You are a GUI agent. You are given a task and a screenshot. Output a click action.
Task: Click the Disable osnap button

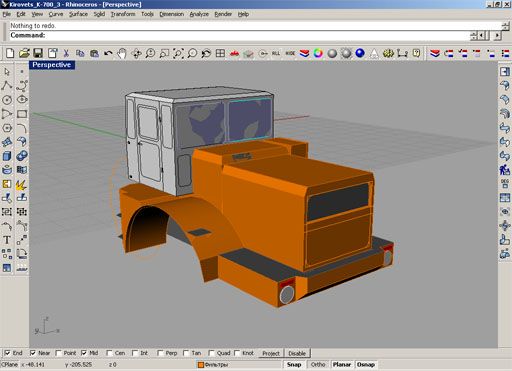[x=297, y=353]
